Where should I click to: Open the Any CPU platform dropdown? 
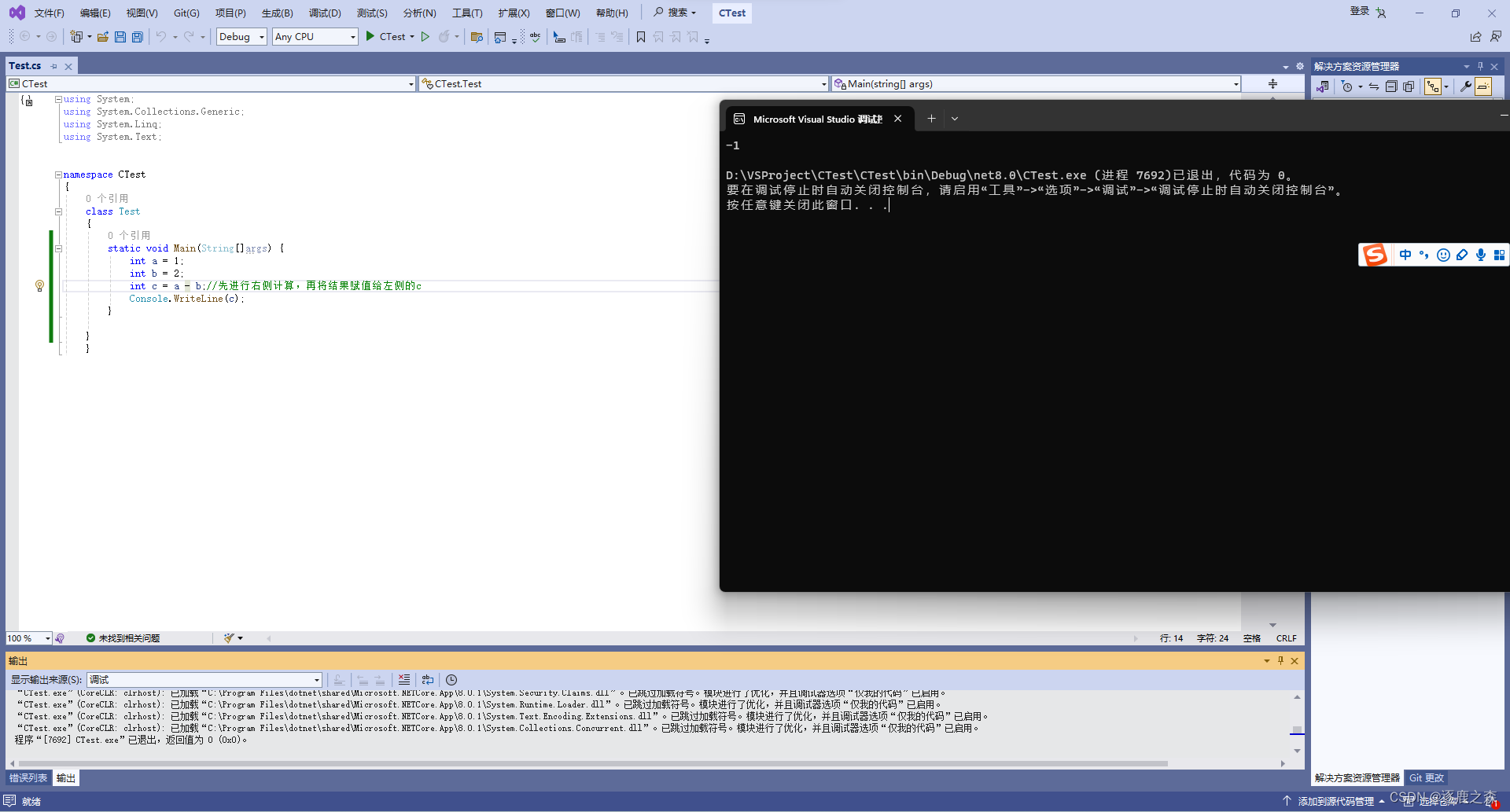click(x=315, y=37)
